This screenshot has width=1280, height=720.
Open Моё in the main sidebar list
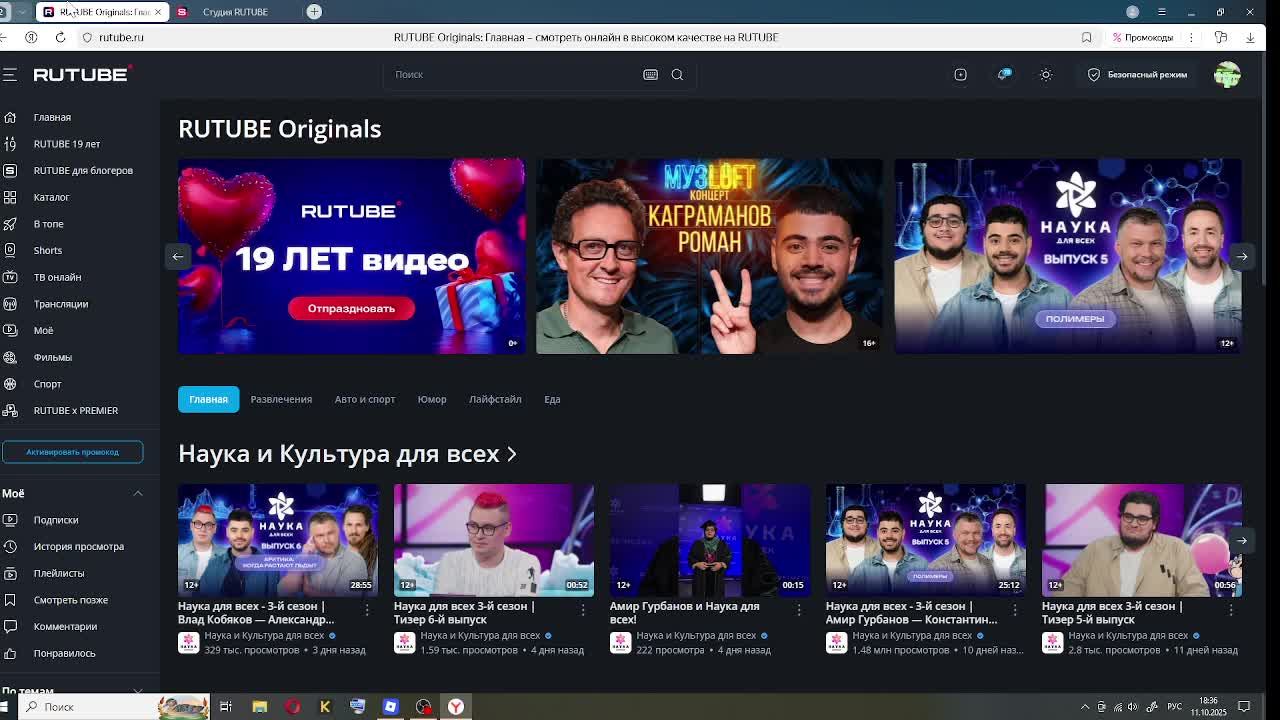(43, 330)
